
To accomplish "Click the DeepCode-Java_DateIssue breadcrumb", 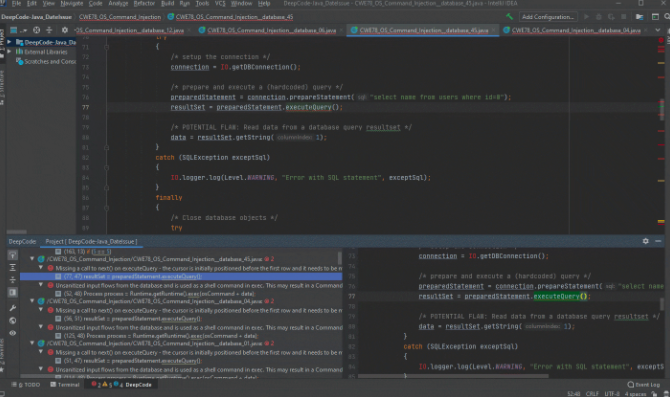I will point(36,17).
